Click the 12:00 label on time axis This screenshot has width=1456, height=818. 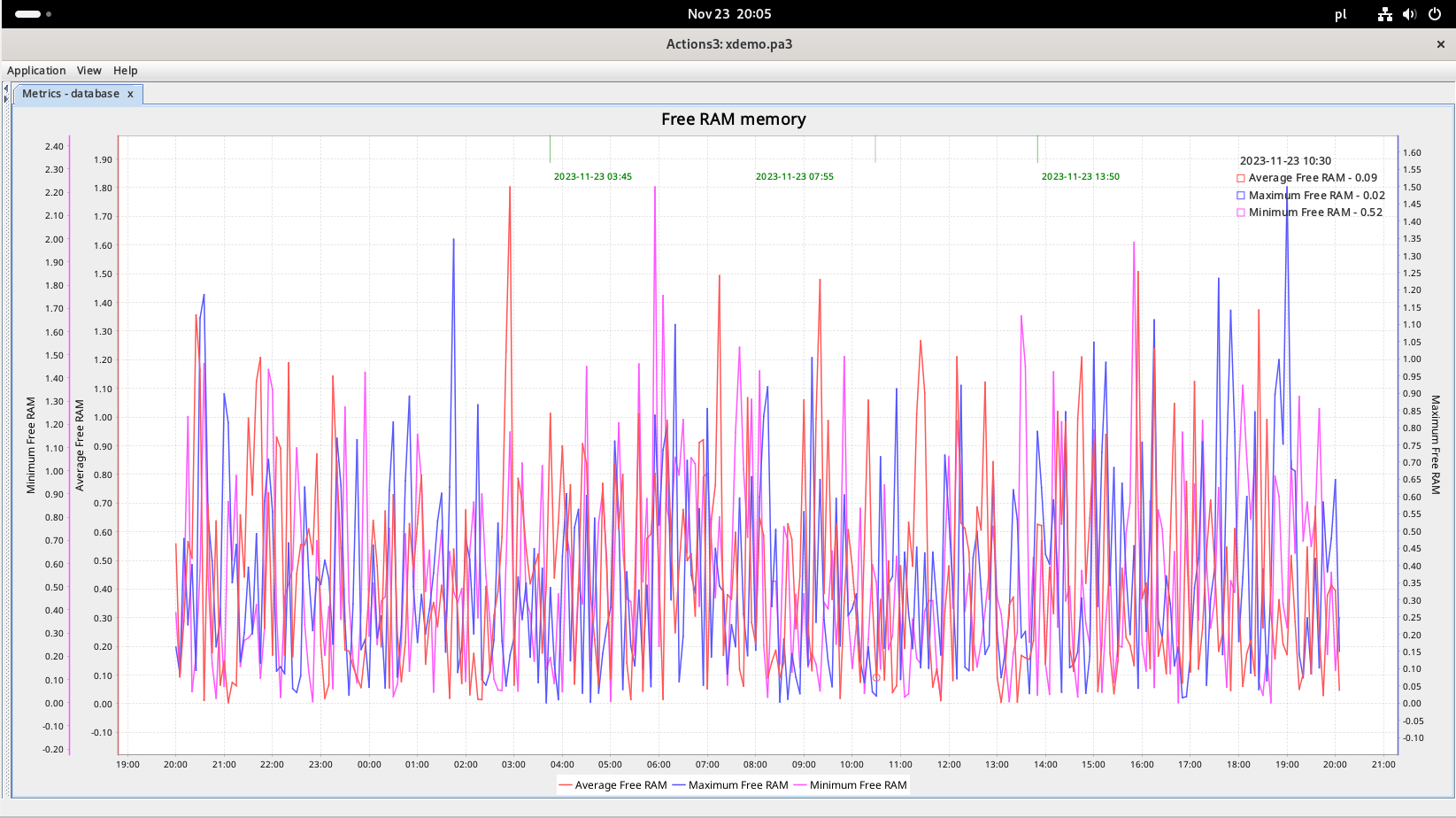(x=949, y=765)
